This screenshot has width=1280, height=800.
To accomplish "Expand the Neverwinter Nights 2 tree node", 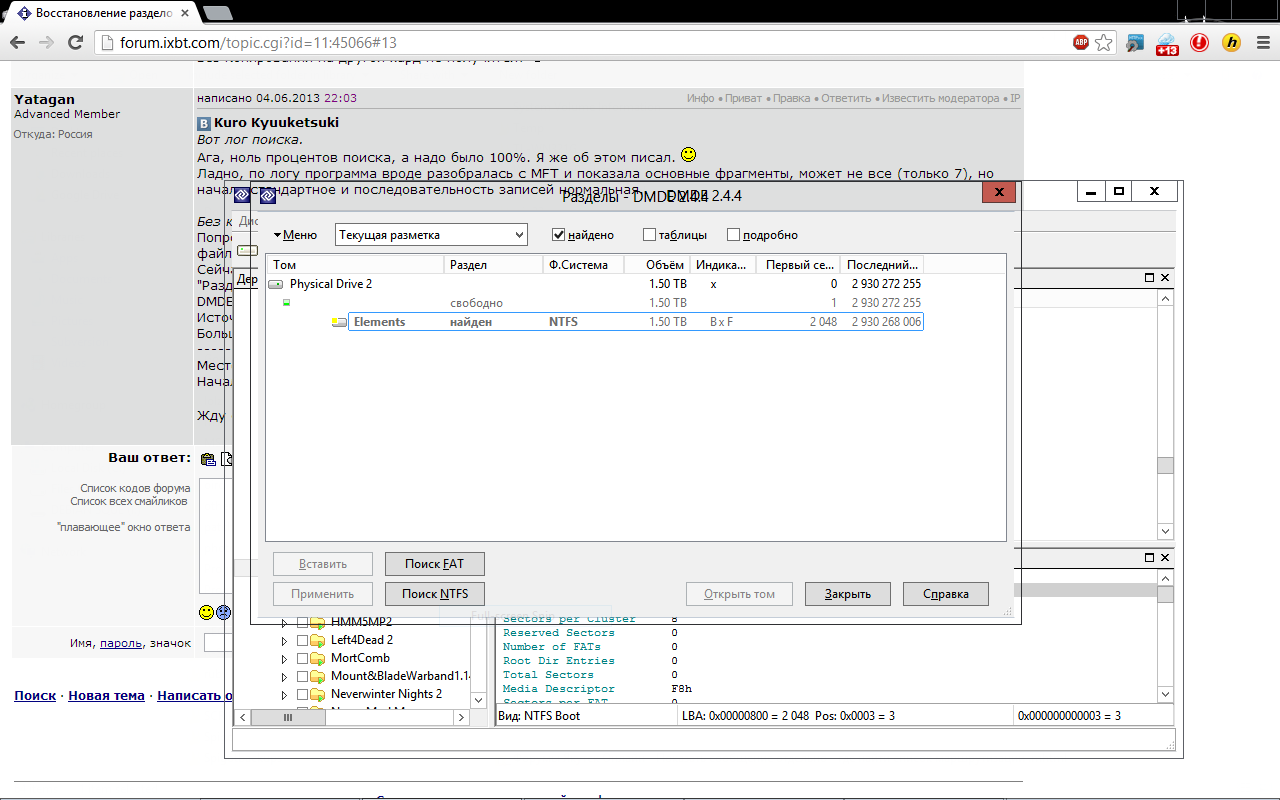I will click(x=284, y=695).
